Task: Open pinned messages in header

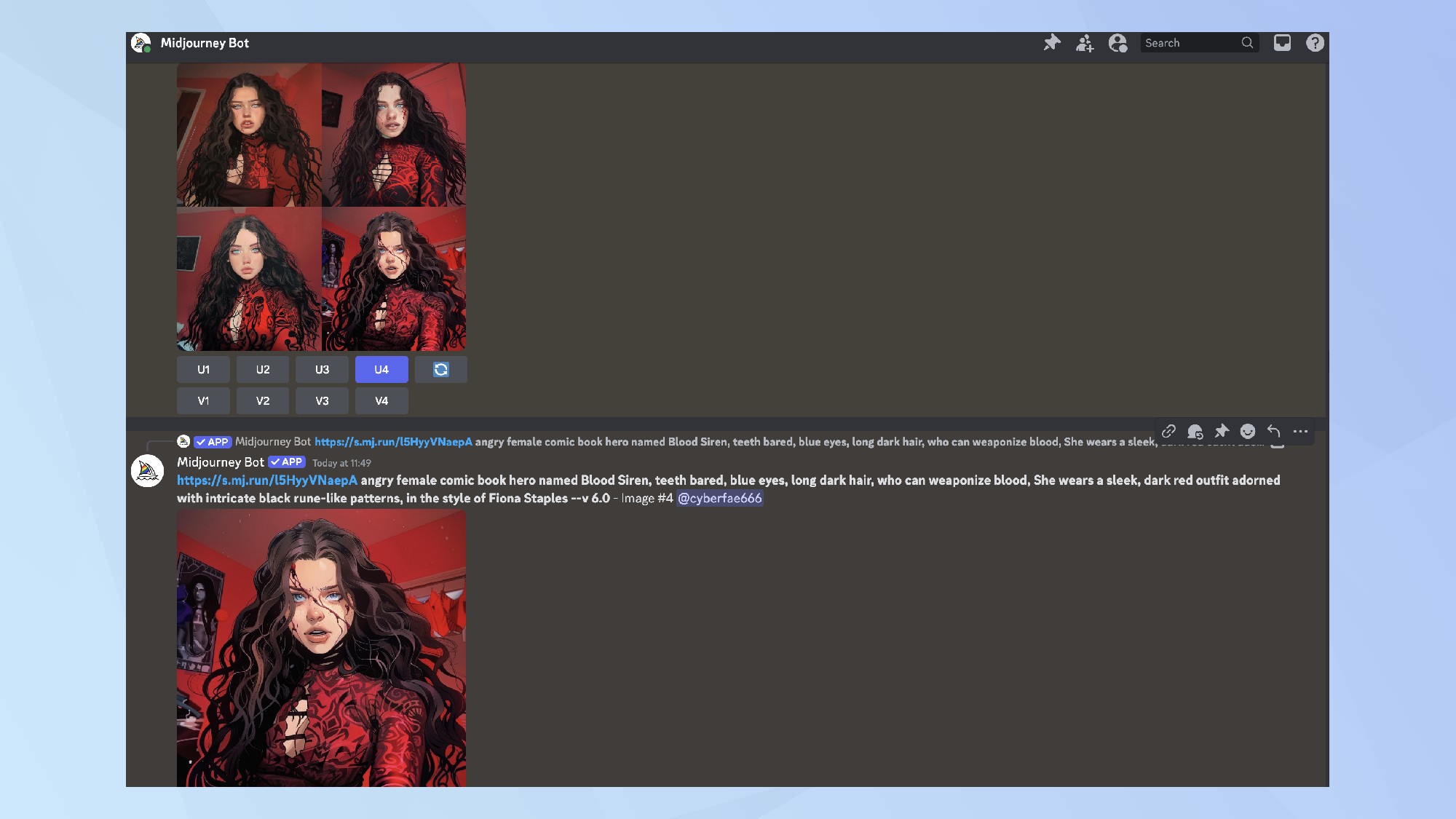Action: tap(1052, 43)
